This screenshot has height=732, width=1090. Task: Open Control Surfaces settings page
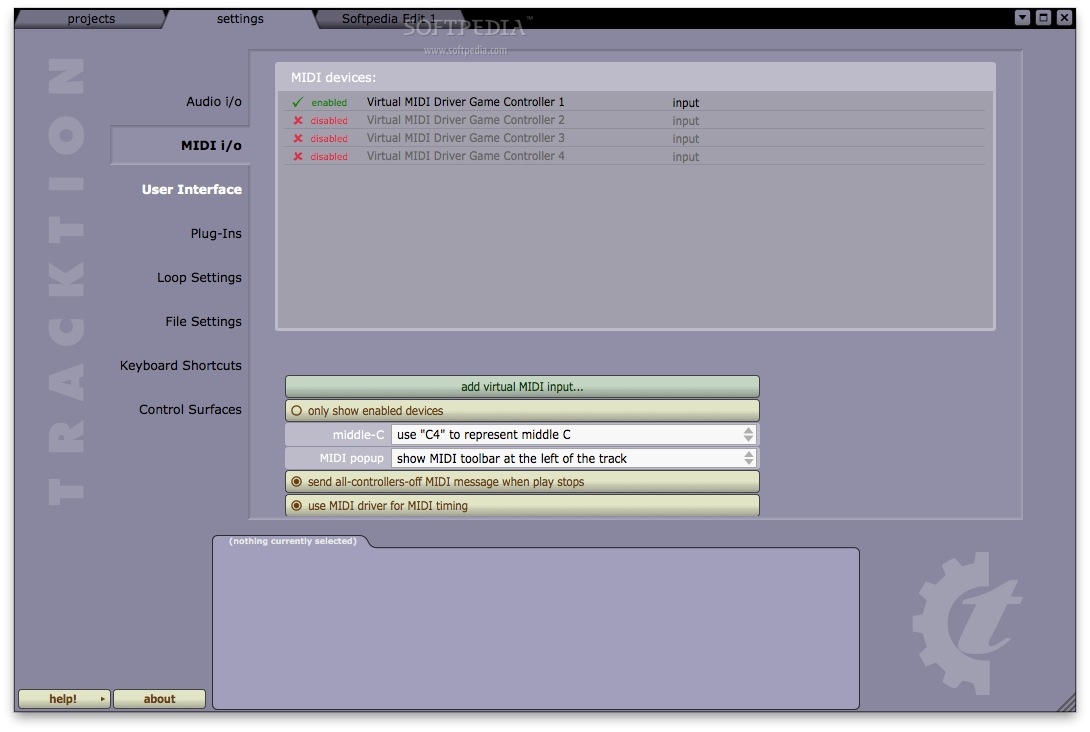tap(190, 409)
